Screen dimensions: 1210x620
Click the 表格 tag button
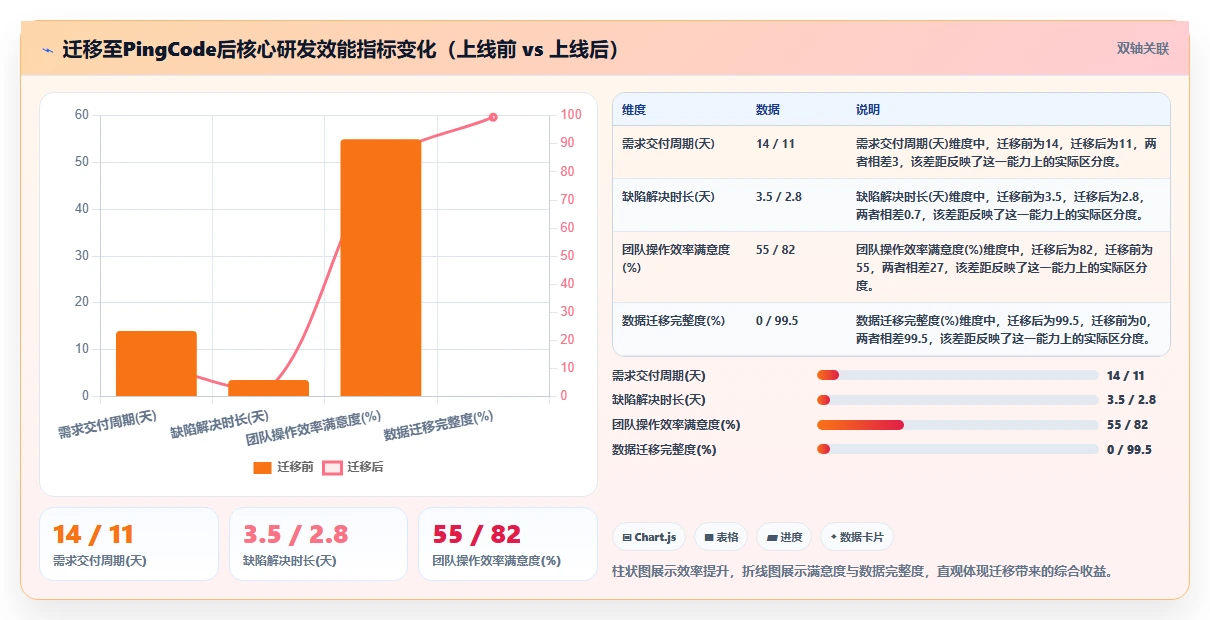721,537
